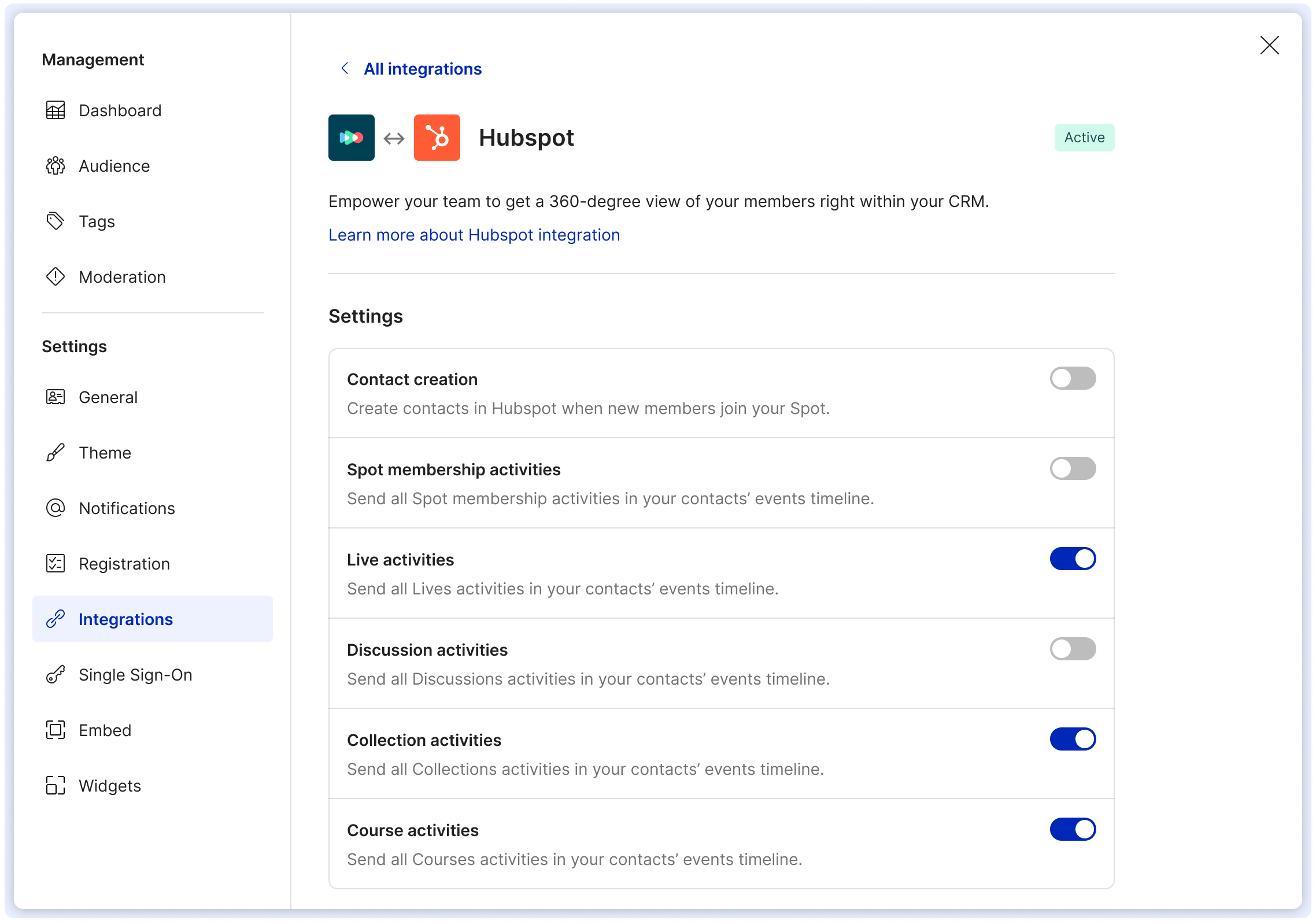
Task: Select the Theme paintbrush icon
Action: point(56,453)
